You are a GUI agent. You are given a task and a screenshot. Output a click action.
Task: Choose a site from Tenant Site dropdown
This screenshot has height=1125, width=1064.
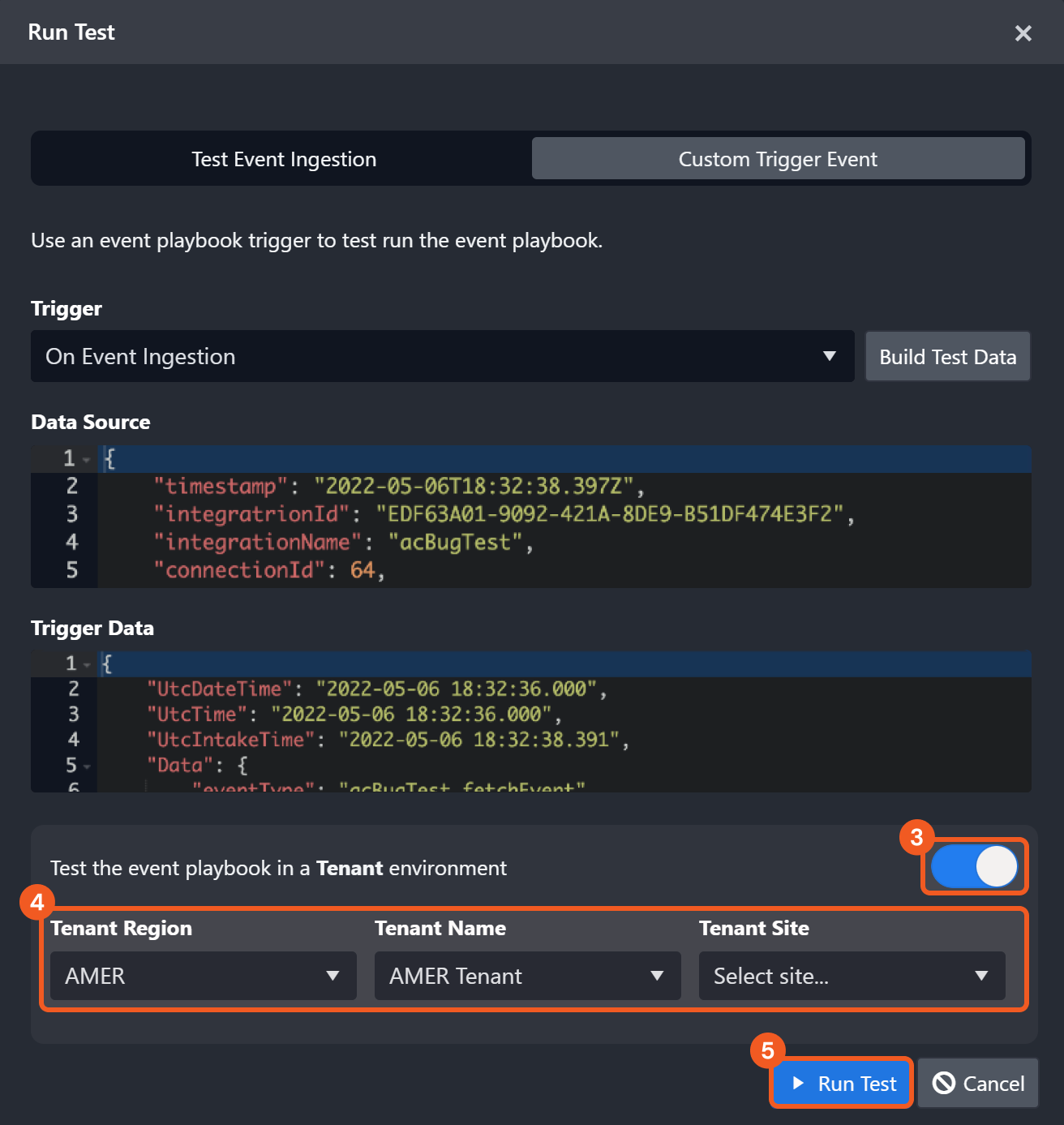tap(852, 976)
